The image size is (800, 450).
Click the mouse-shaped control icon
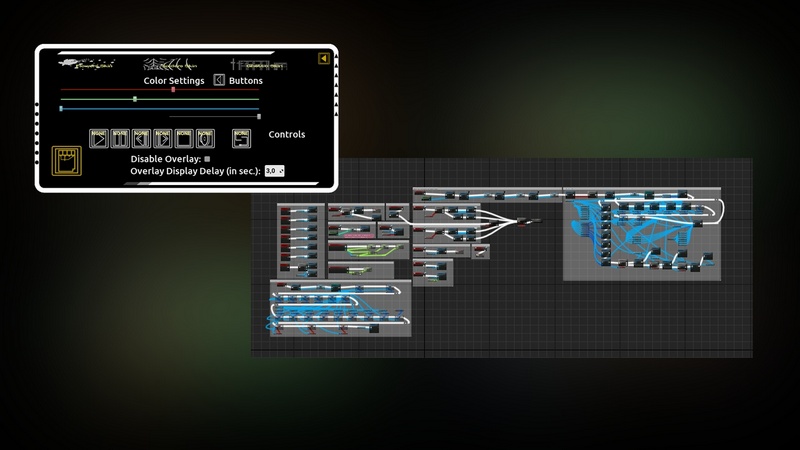tap(205, 139)
